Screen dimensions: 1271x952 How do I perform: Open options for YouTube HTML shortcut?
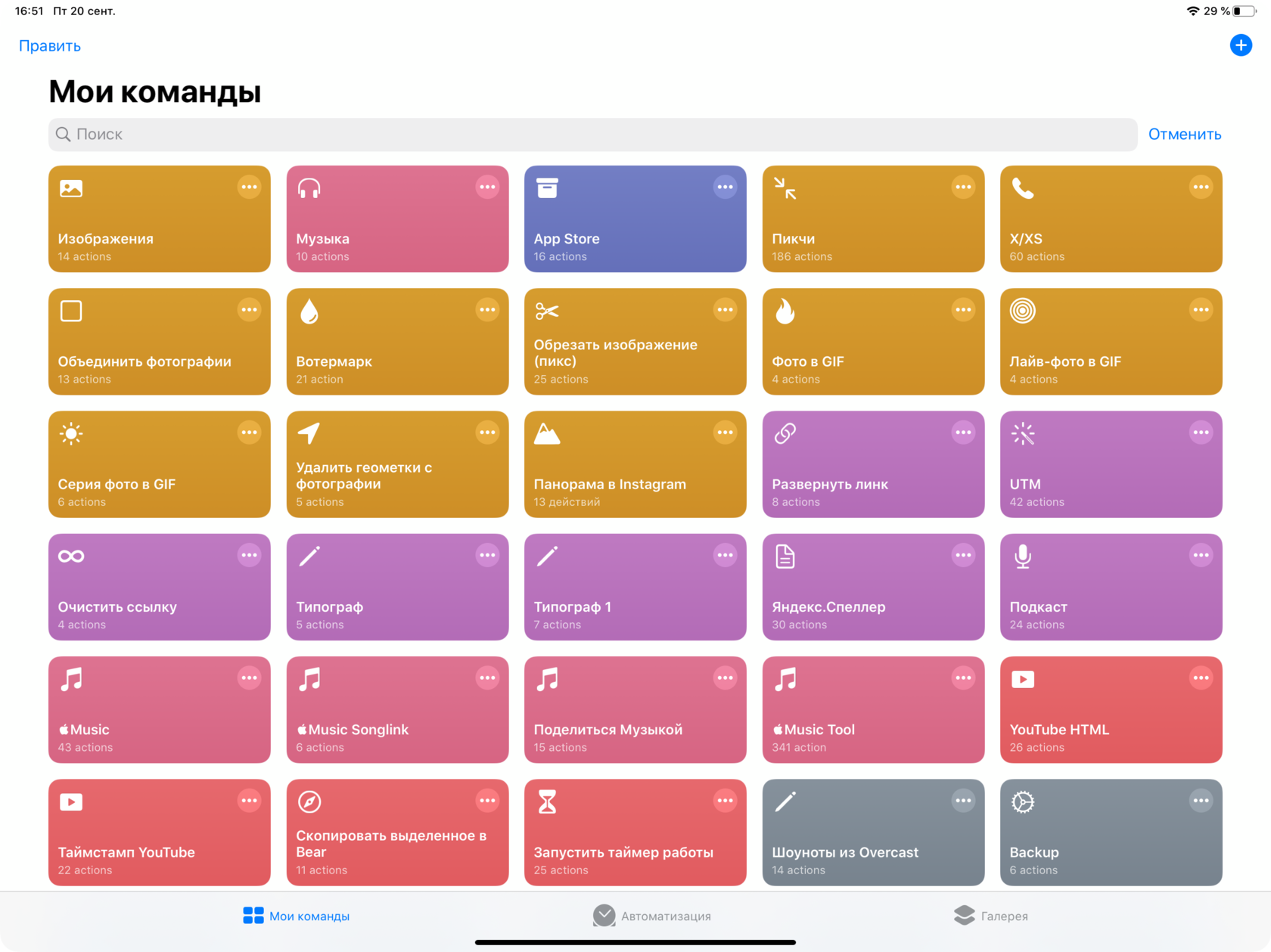pyautogui.click(x=1201, y=678)
